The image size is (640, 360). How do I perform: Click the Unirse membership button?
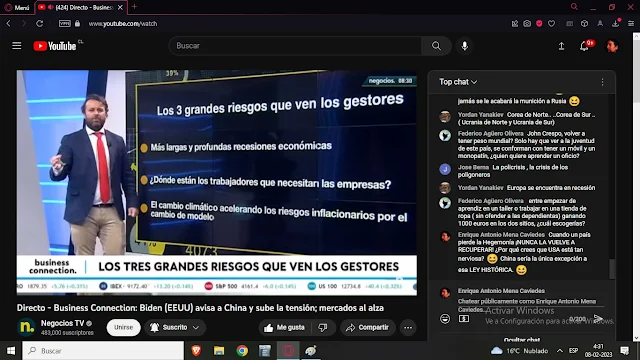coord(123,327)
